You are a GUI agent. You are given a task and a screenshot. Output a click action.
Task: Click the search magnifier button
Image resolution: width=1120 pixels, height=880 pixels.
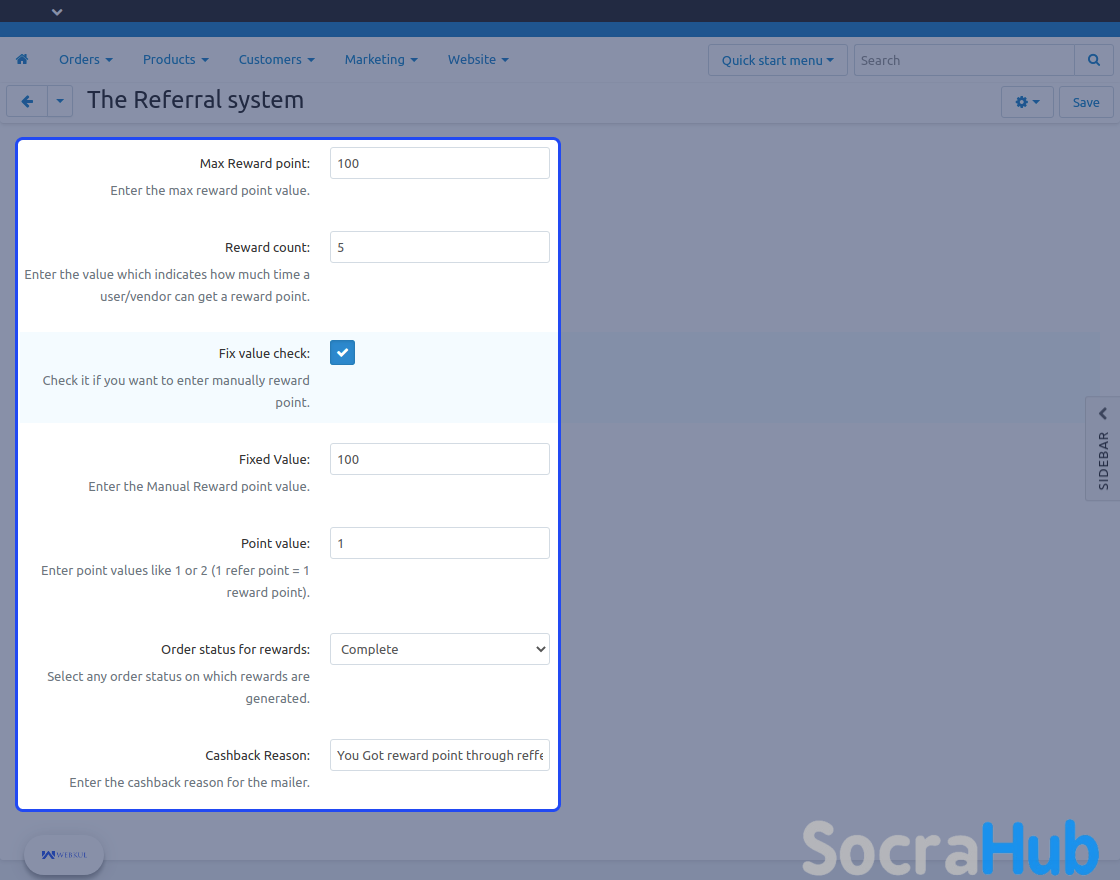point(1093,60)
